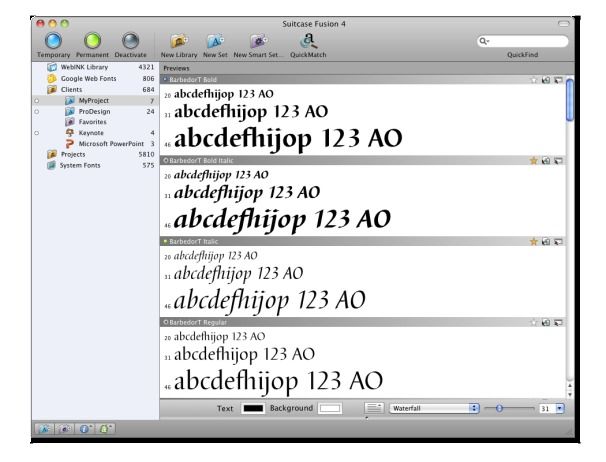Image resolution: width=606 pixels, height=462 pixels.
Task: Select the BarbedorT Bold Italic header bar
Action: click(363, 160)
